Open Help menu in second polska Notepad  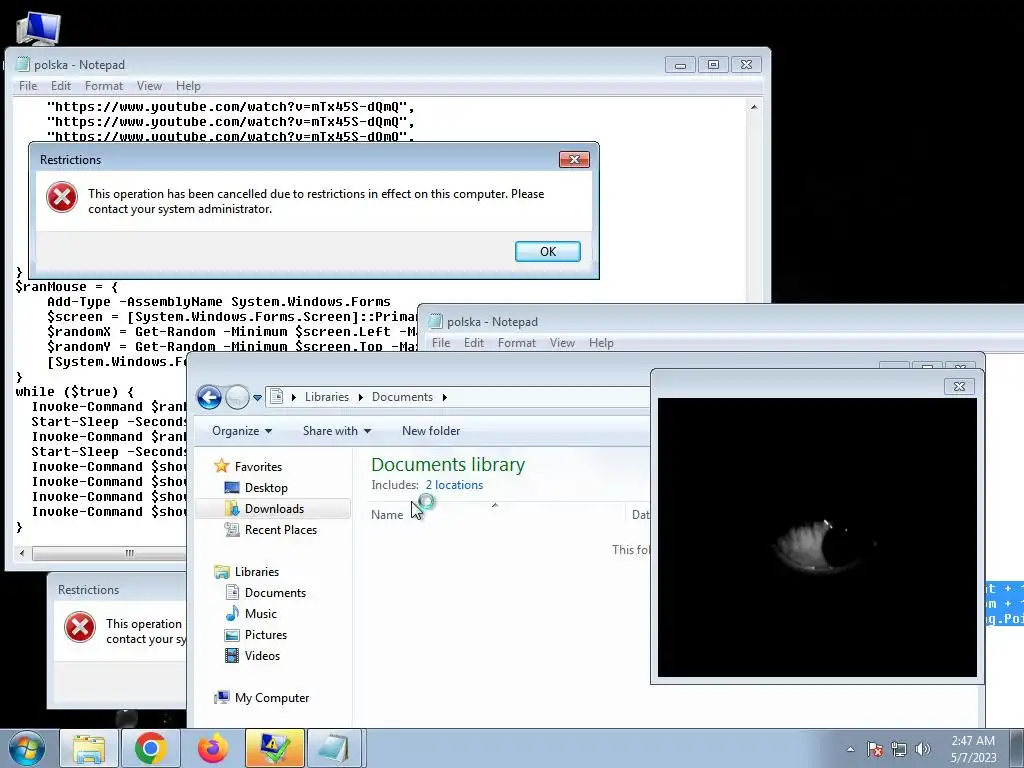click(x=601, y=343)
